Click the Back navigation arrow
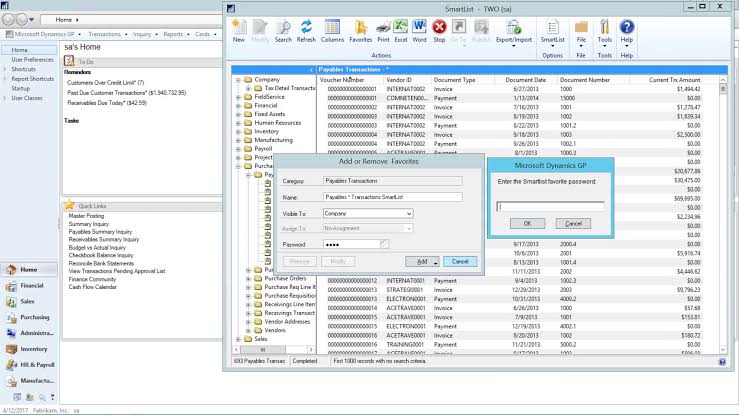 pos(8,19)
